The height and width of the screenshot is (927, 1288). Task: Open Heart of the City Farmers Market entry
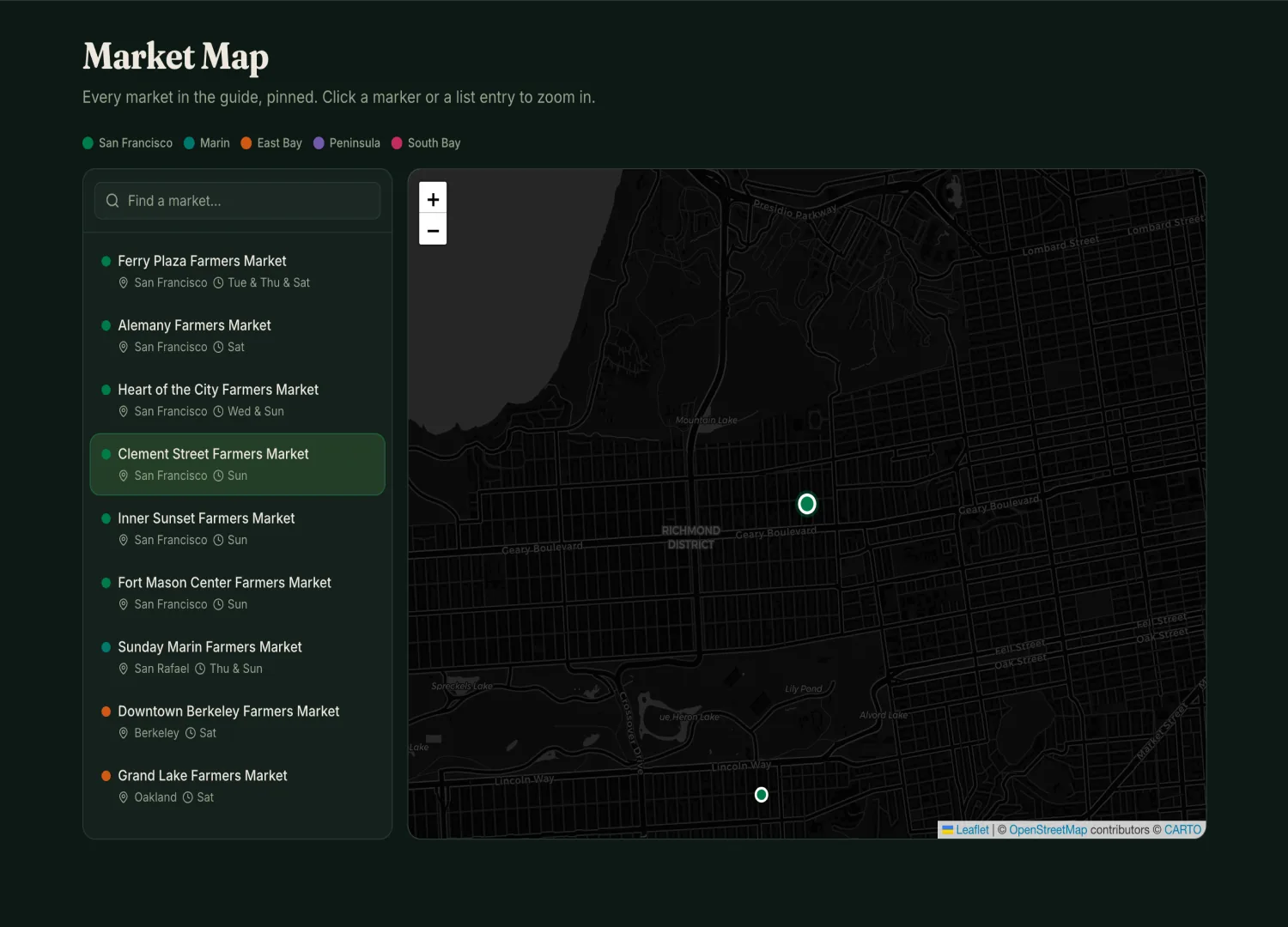coord(237,400)
